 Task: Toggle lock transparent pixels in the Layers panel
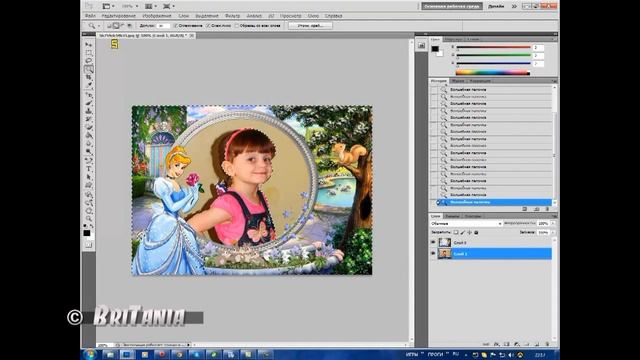(x=456, y=232)
